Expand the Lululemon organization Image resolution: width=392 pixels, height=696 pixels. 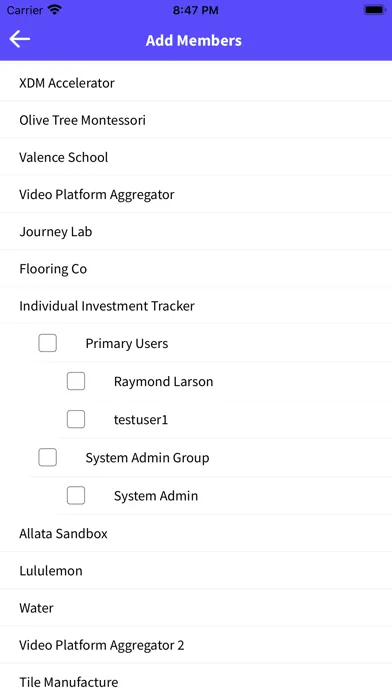point(196,570)
